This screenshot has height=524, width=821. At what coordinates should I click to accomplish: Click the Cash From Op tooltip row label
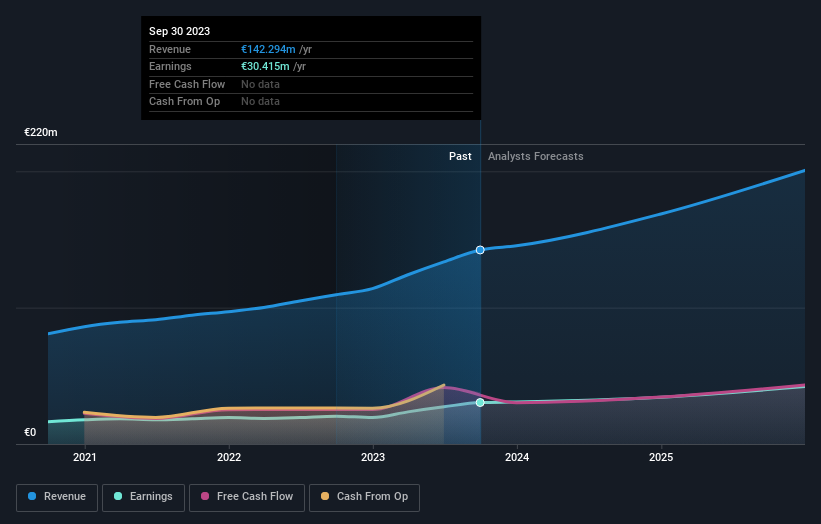pyautogui.click(x=184, y=102)
